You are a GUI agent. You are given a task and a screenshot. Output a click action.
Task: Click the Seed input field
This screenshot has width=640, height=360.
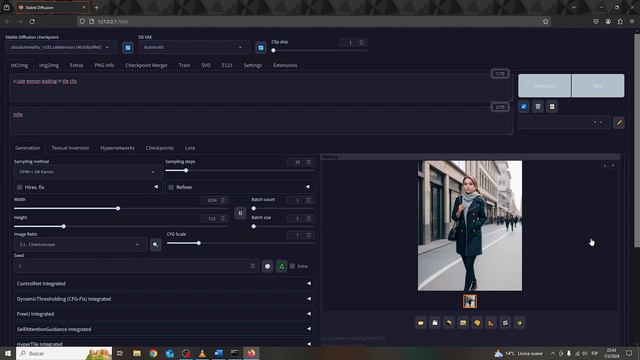(x=136, y=266)
